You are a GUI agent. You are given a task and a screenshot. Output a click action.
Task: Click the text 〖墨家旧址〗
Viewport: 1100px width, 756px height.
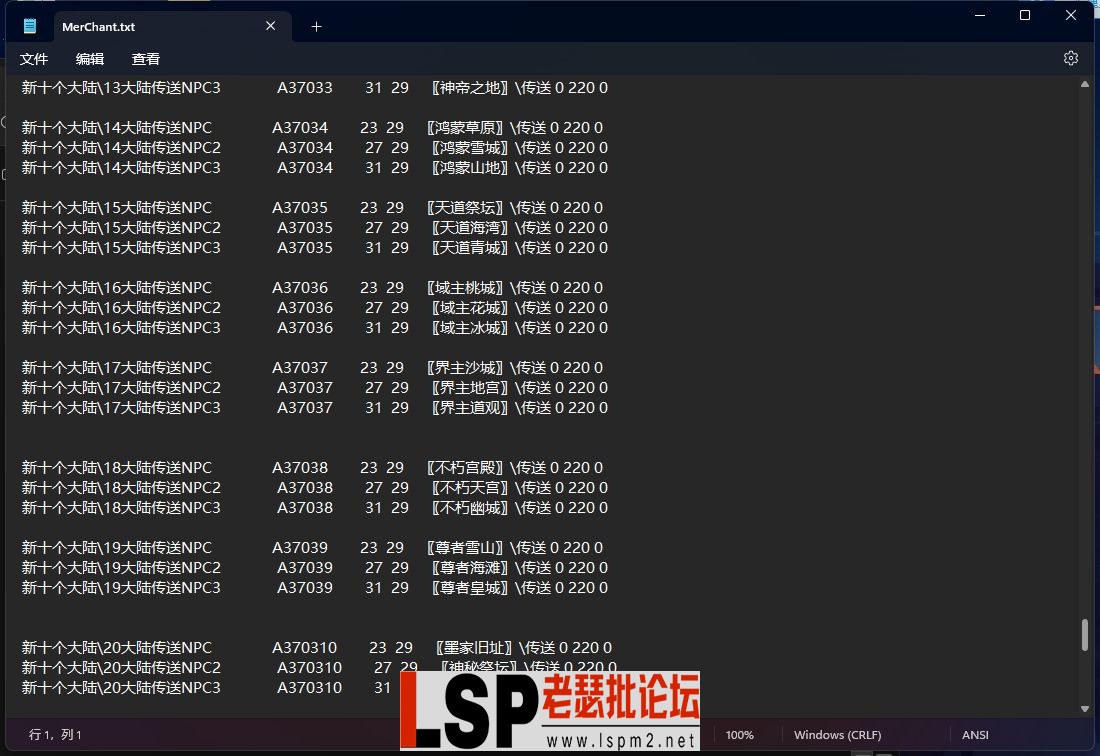pyautogui.click(x=474, y=647)
